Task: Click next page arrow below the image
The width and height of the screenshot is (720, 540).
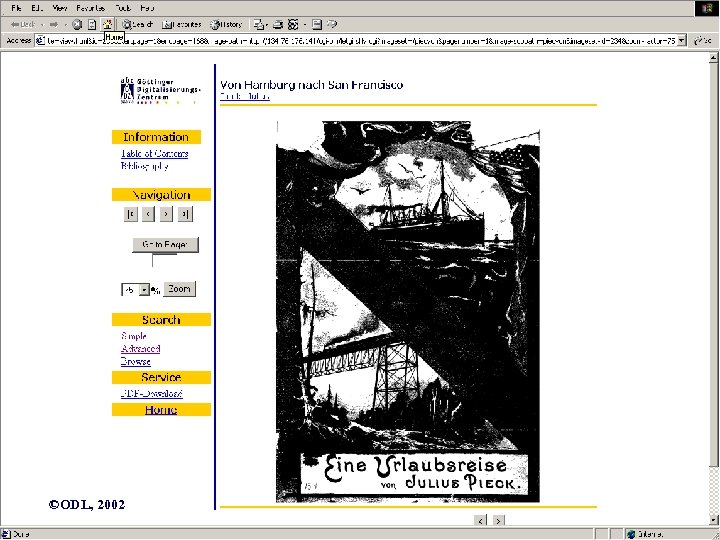Action: click(x=499, y=520)
